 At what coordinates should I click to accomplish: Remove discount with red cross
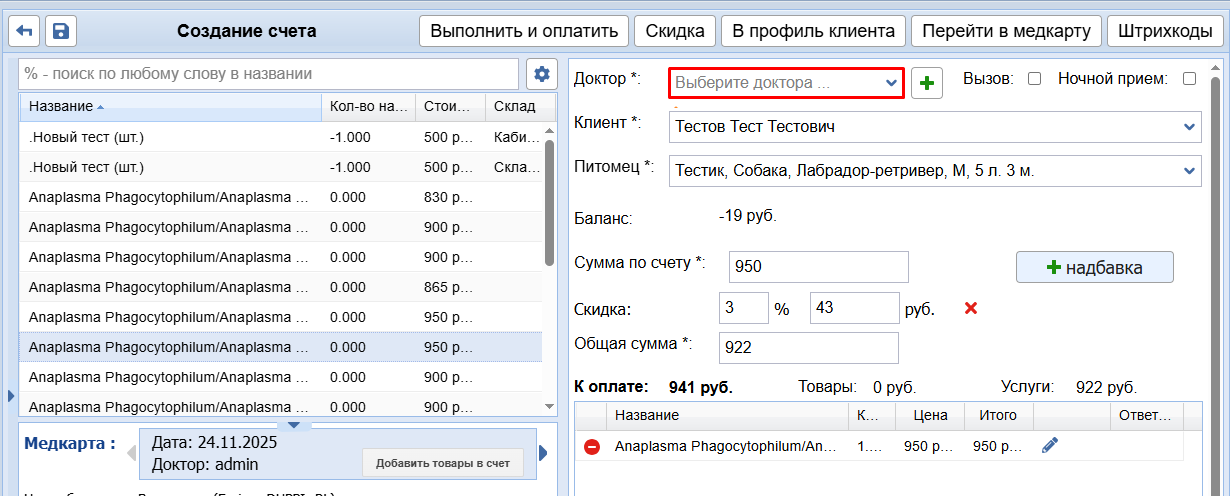pyautogui.click(x=970, y=308)
